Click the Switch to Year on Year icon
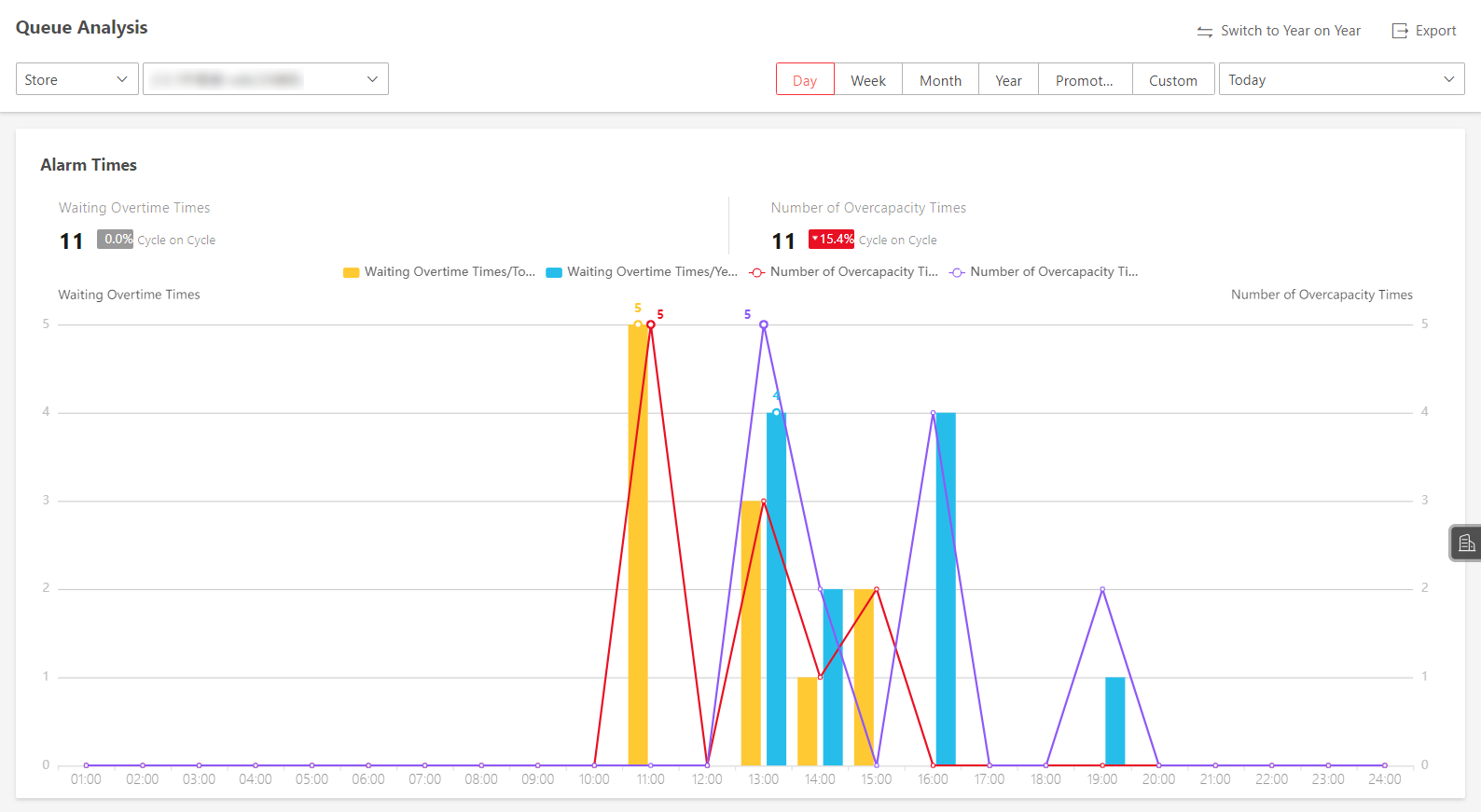This screenshot has width=1481, height=812. pyautogui.click(x=1205, y=32)
